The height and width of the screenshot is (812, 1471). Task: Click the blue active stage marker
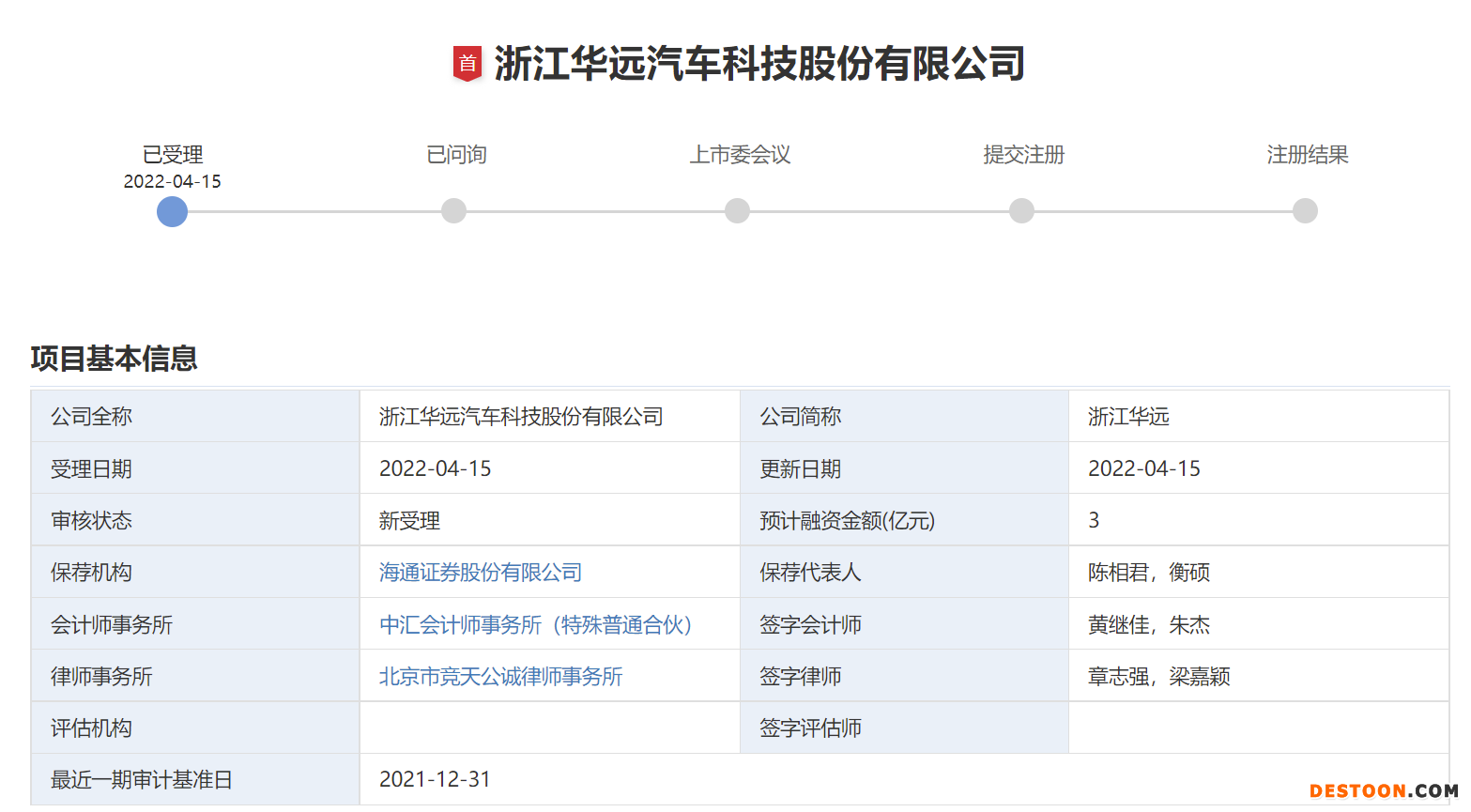tap(172, 212)
